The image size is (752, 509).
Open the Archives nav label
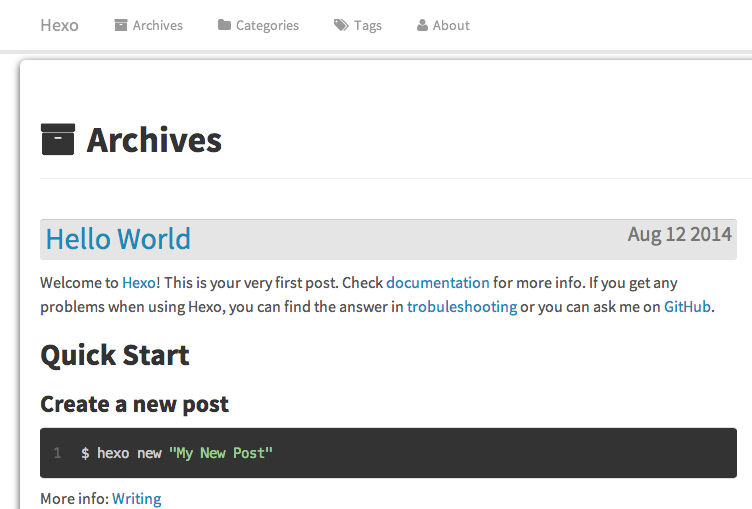pos(158,25)
